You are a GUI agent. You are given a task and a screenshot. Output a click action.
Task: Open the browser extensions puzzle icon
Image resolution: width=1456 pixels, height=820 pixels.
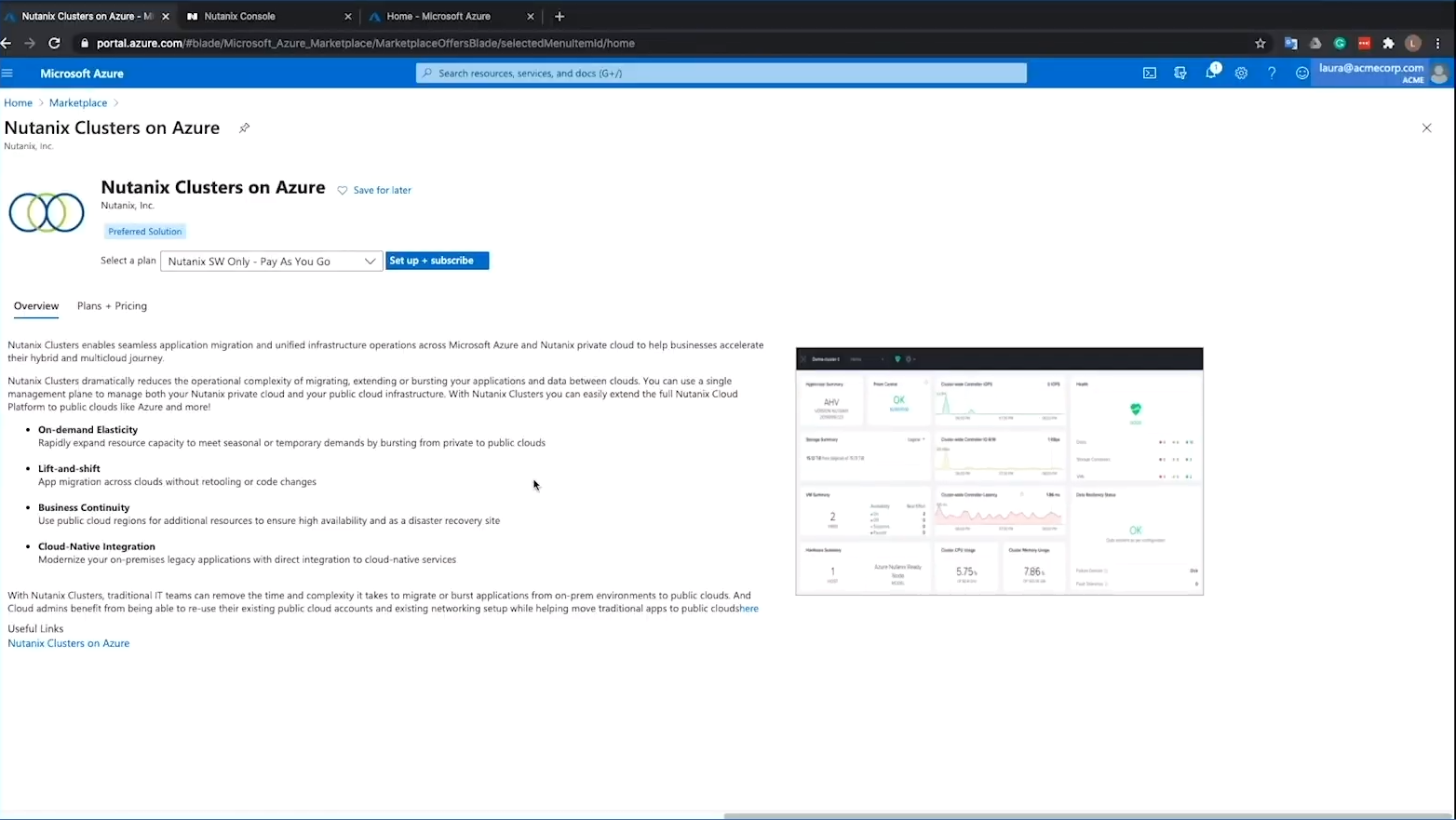click(1388, 44)
